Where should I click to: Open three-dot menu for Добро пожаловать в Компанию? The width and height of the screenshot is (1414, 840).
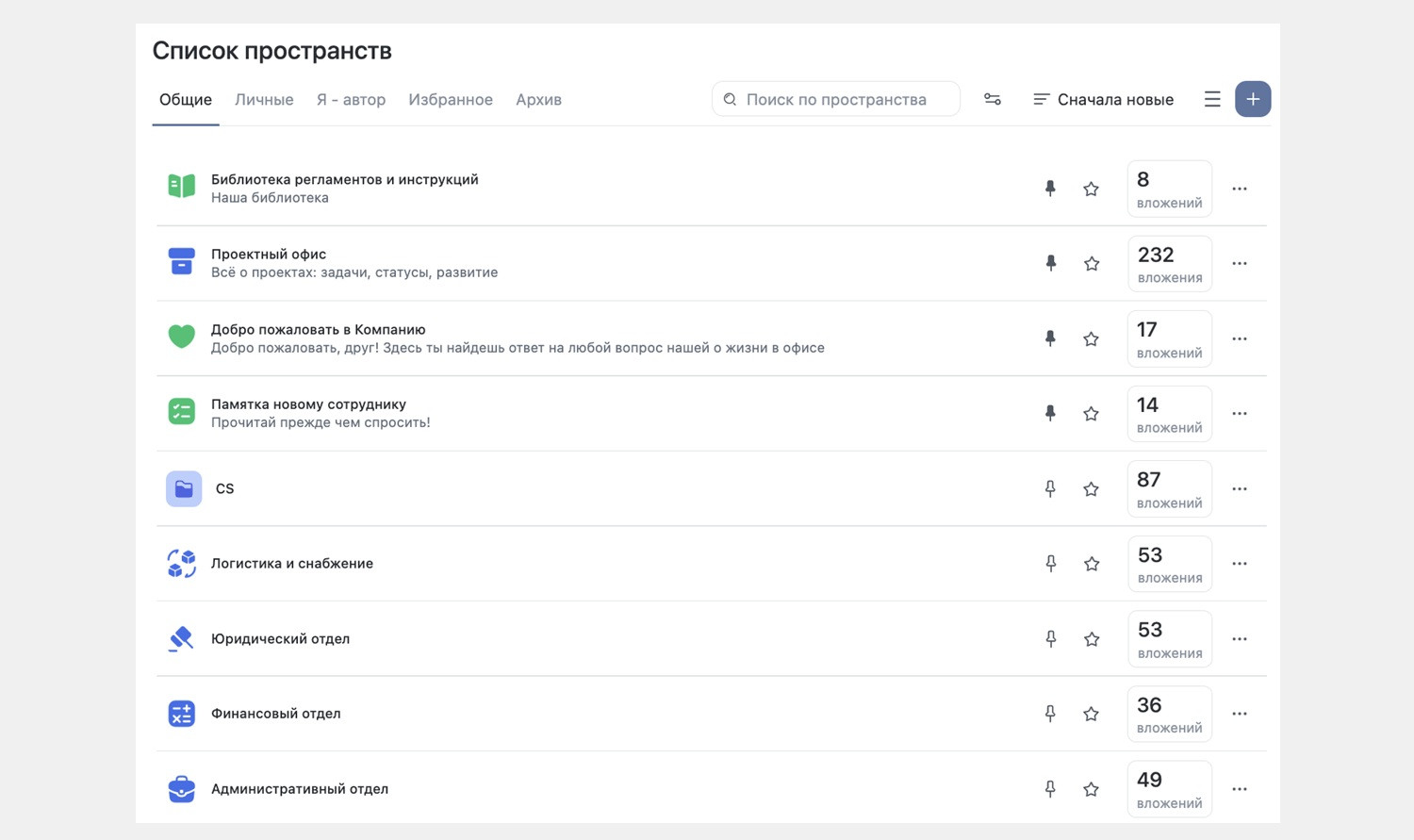(1240, 338)
